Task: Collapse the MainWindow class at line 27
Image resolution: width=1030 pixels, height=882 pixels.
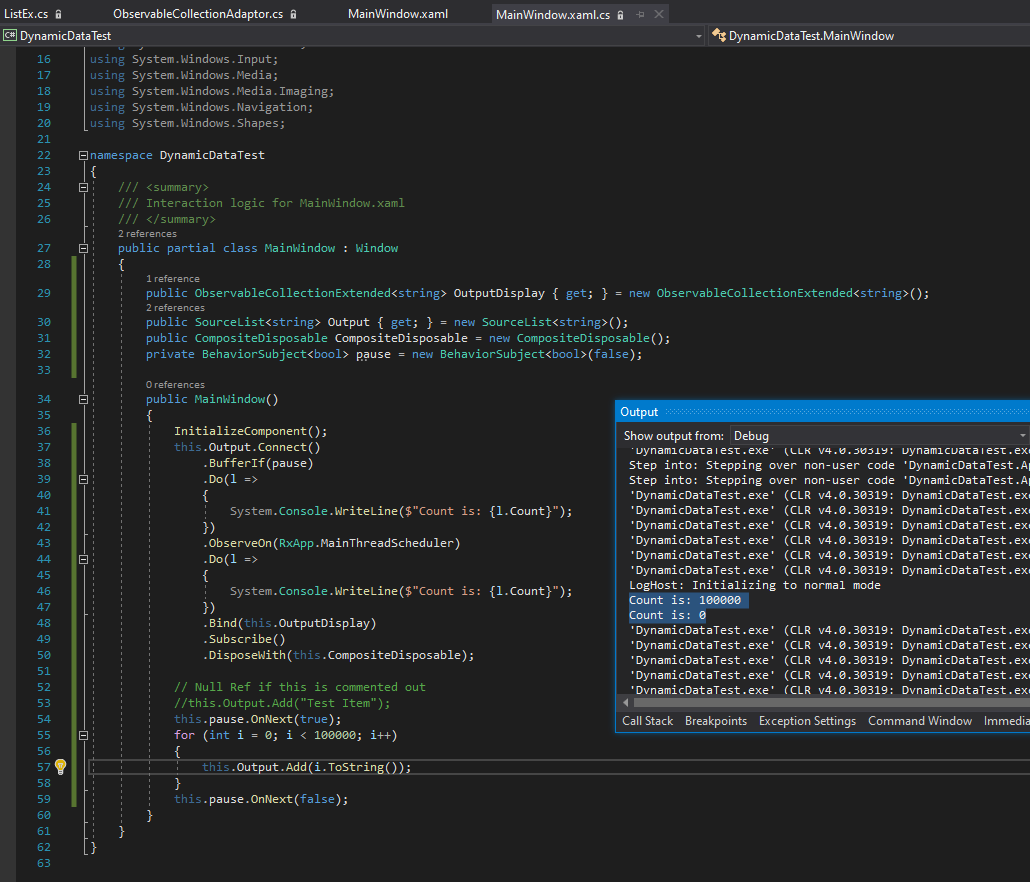Action: point(83,248)
